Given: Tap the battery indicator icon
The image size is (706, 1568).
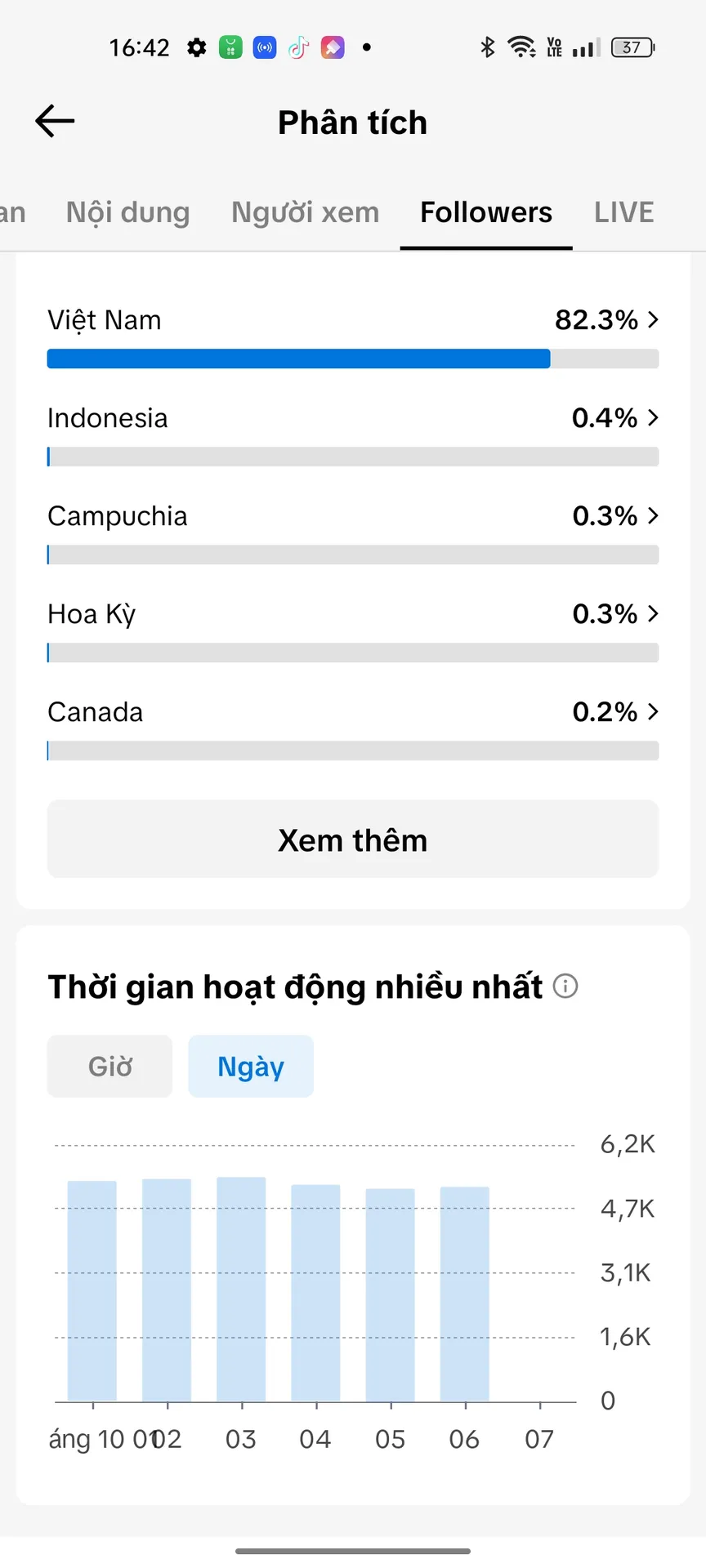Looking at the screenshot, I should [633, 47].
